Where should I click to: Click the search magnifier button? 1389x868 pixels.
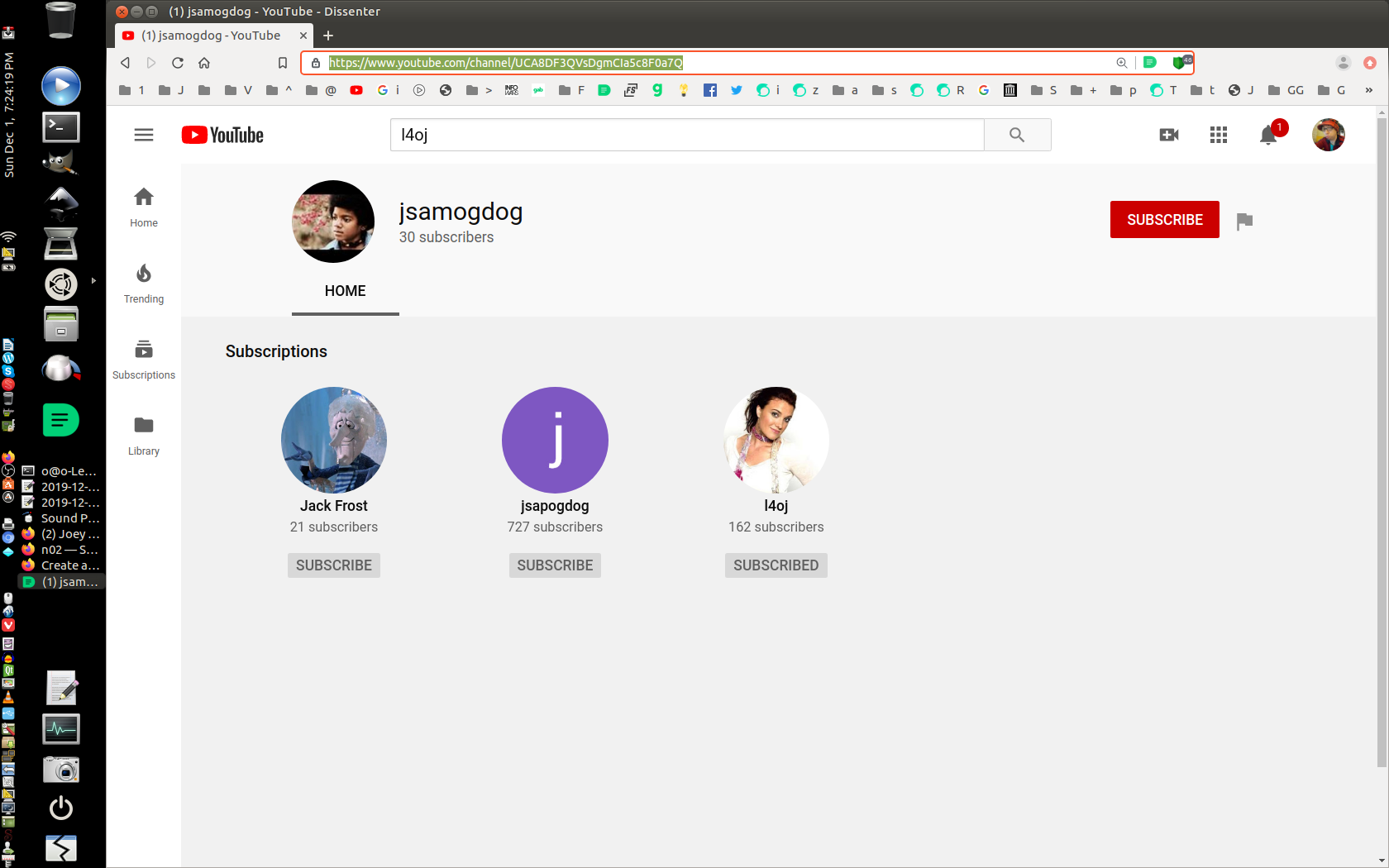(1017, 135)
